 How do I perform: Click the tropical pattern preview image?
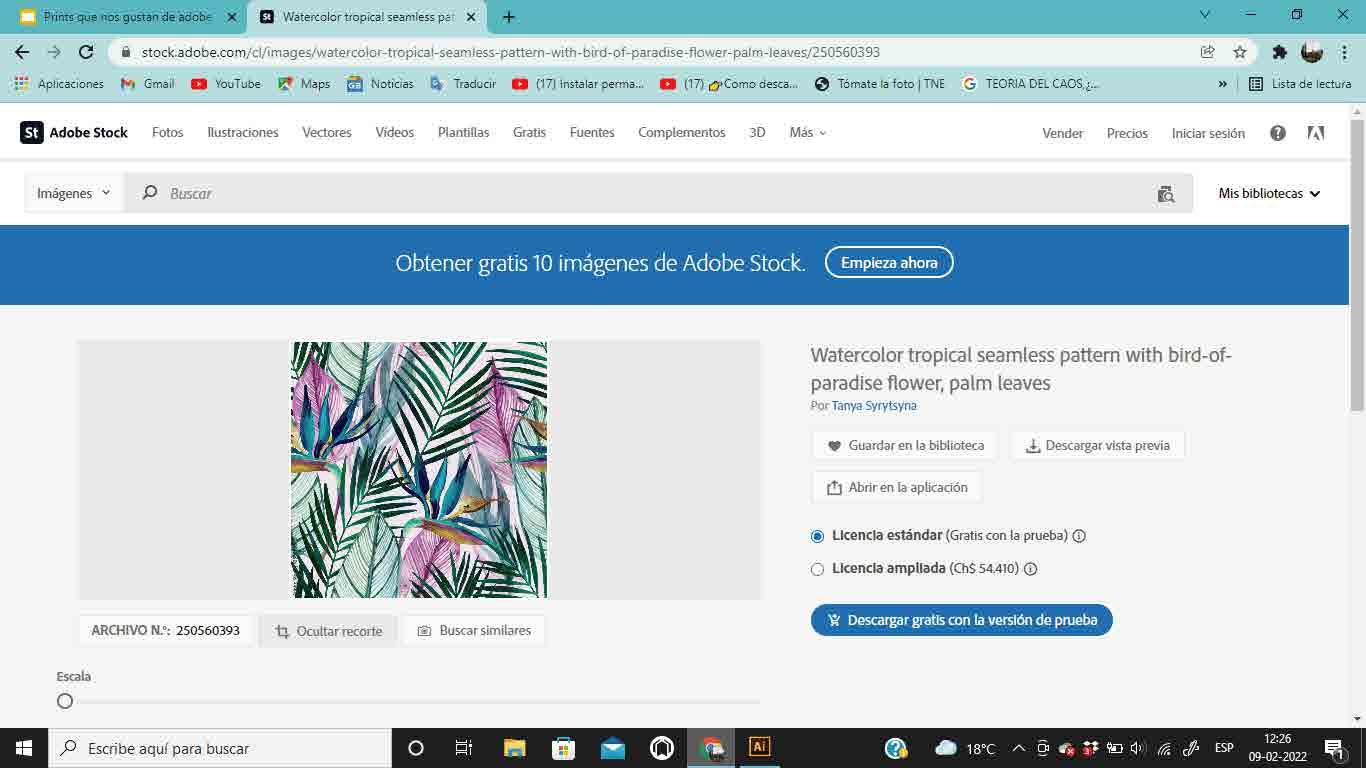click(x=419, y=470)
